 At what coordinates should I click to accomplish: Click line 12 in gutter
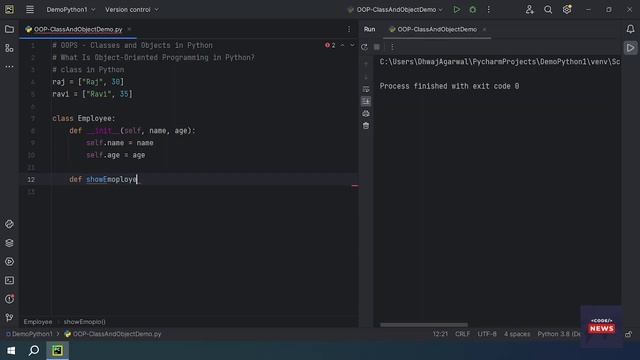click(x=31, y=179)
